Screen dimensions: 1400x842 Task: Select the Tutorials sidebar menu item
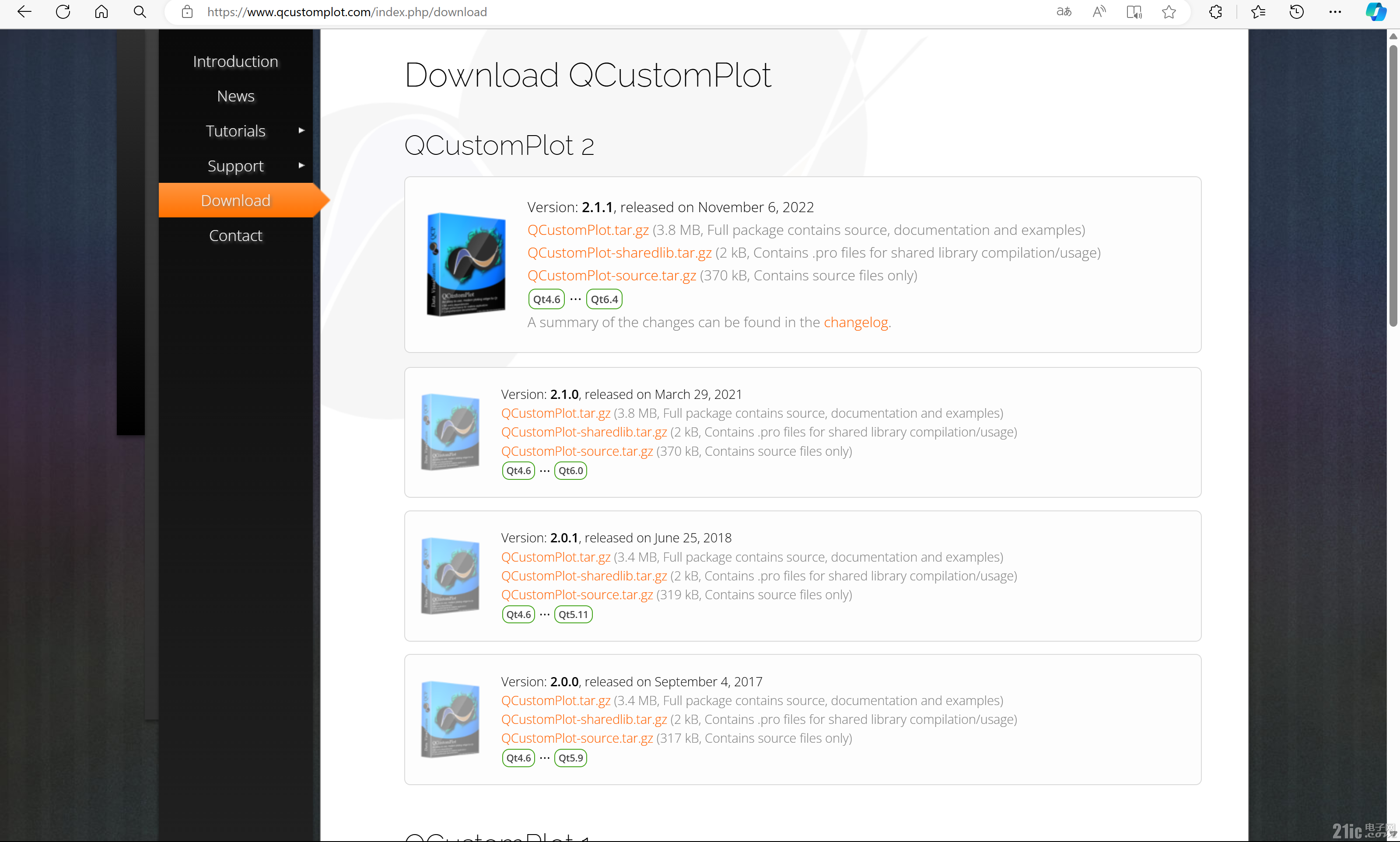click(235, 131)
